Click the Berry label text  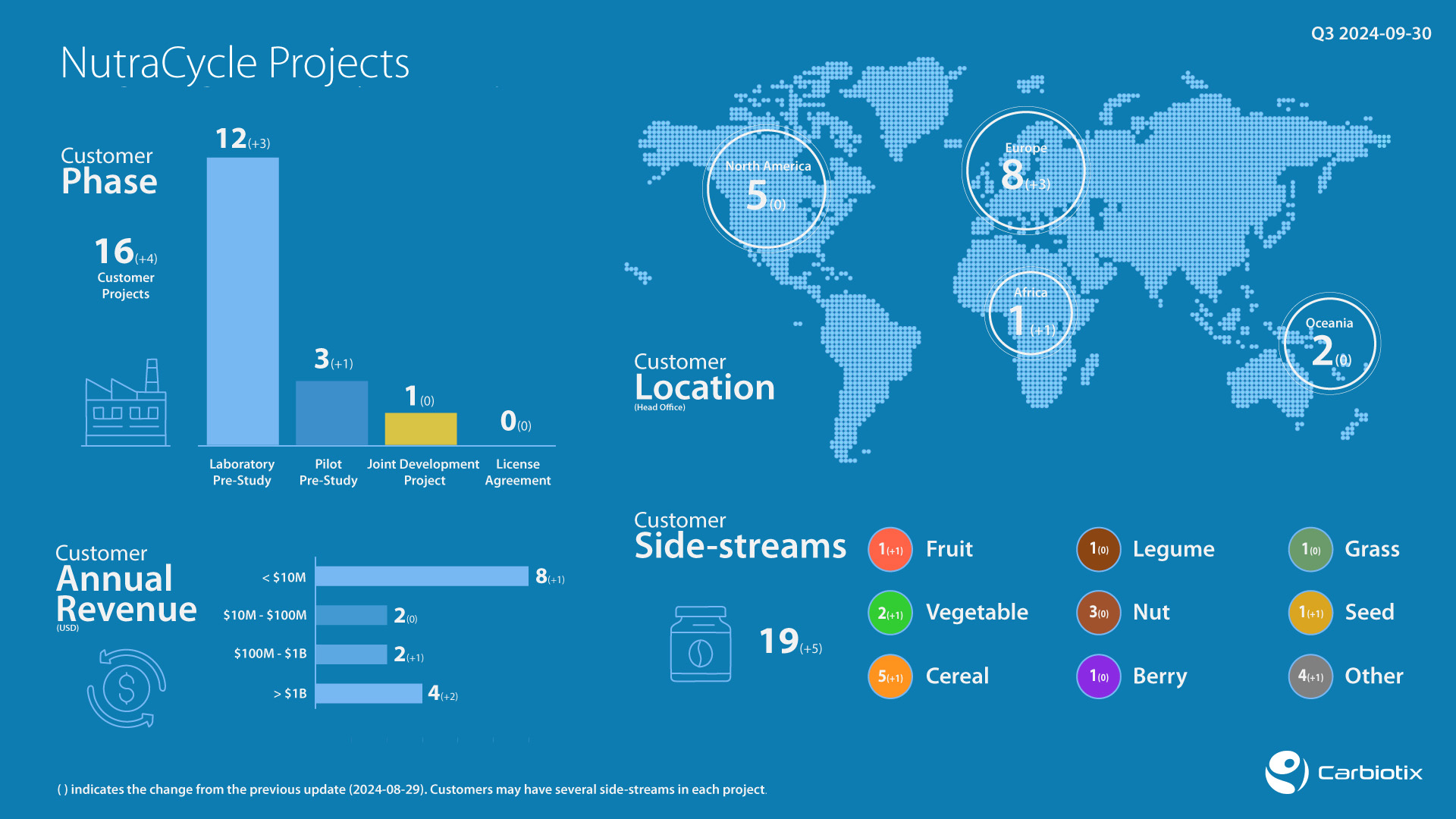(1160, 677)
